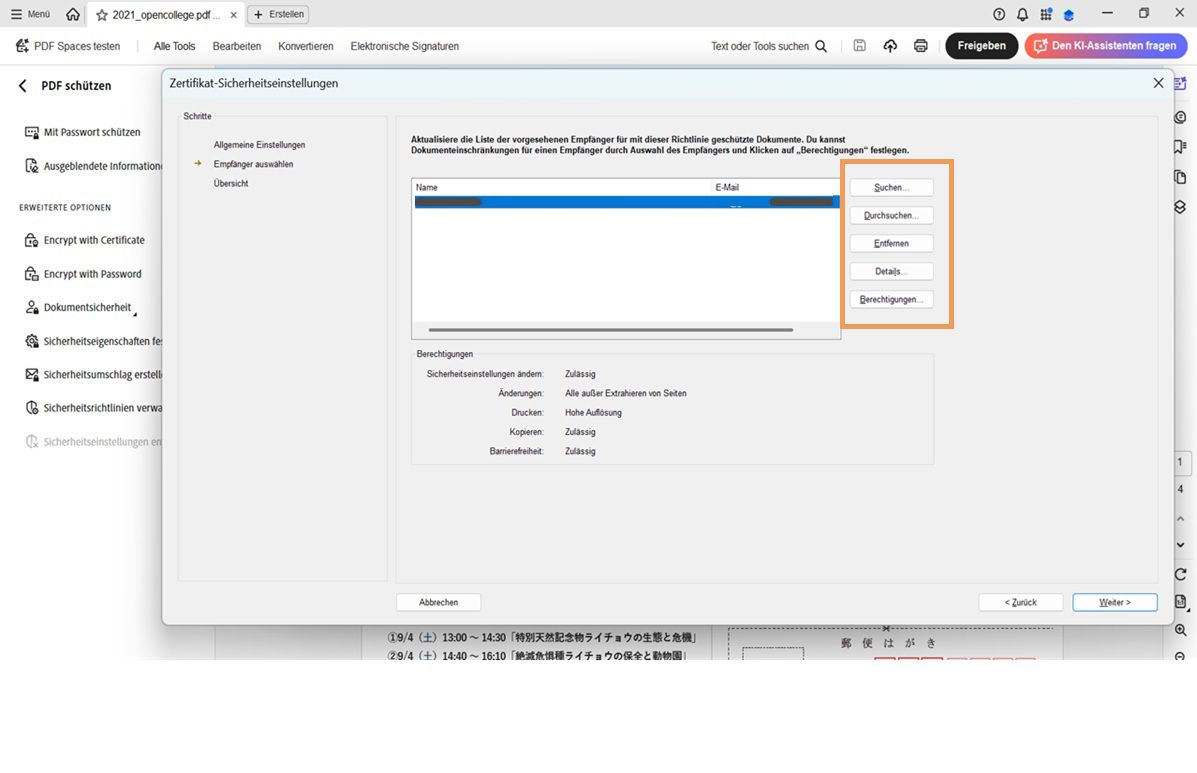
Task: Go to previous page up arrow
Action: coord(1180,518)
